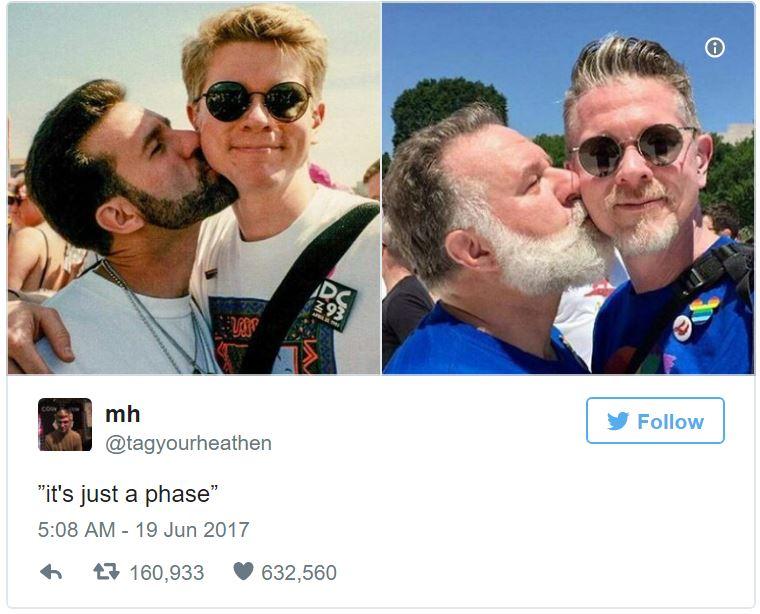The height and width of the screenshot is (614, 760).
Task: Click the Twitter bird icon in Follow
Action: point(618,421)
